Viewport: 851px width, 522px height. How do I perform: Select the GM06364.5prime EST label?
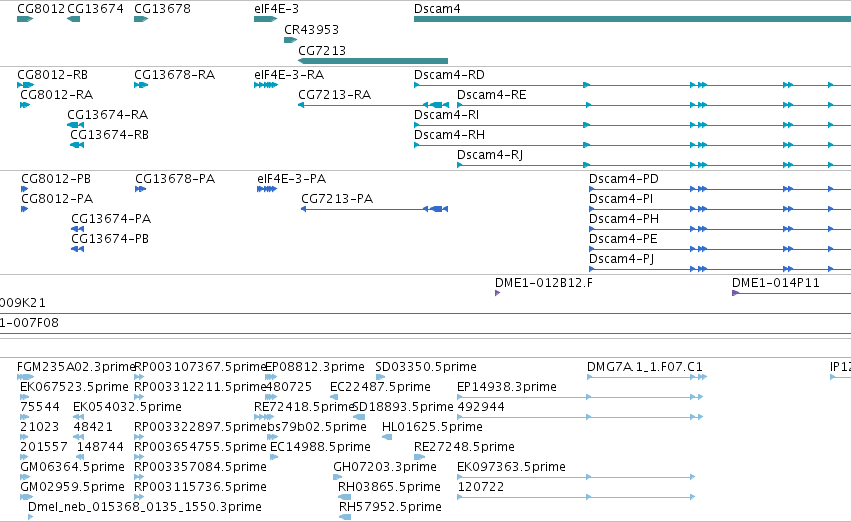(x=73, y=467)
